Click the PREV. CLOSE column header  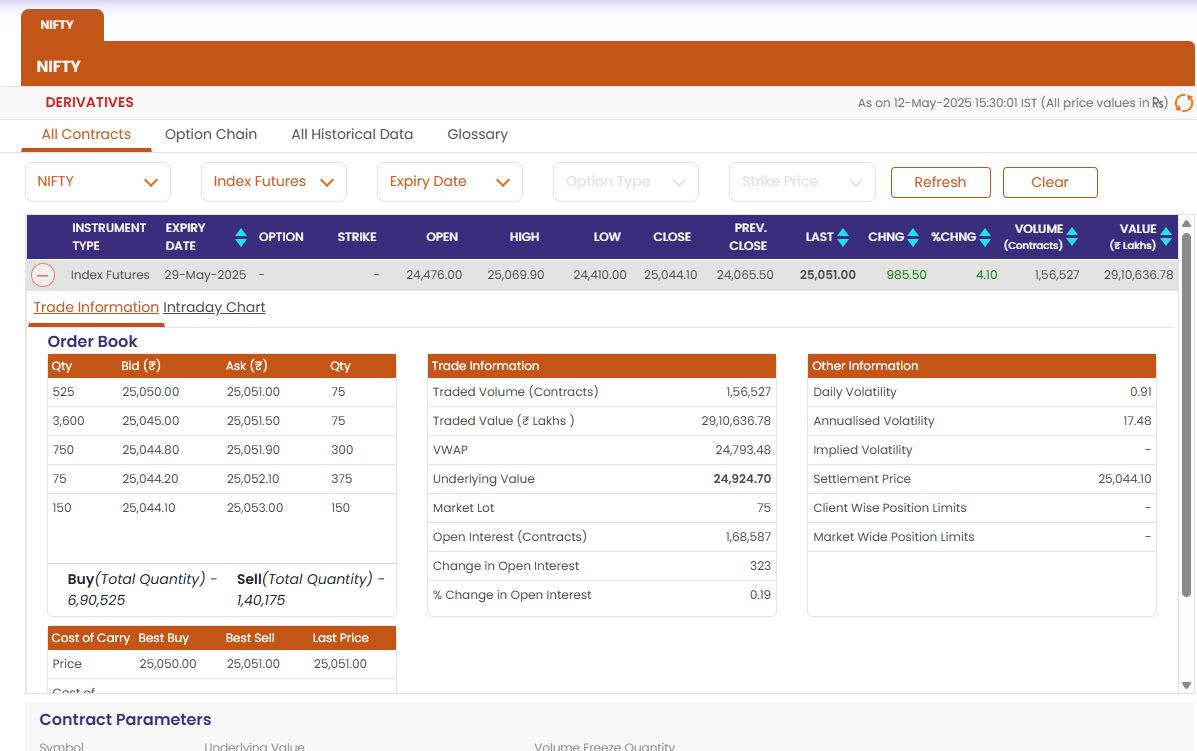(748, 237)
